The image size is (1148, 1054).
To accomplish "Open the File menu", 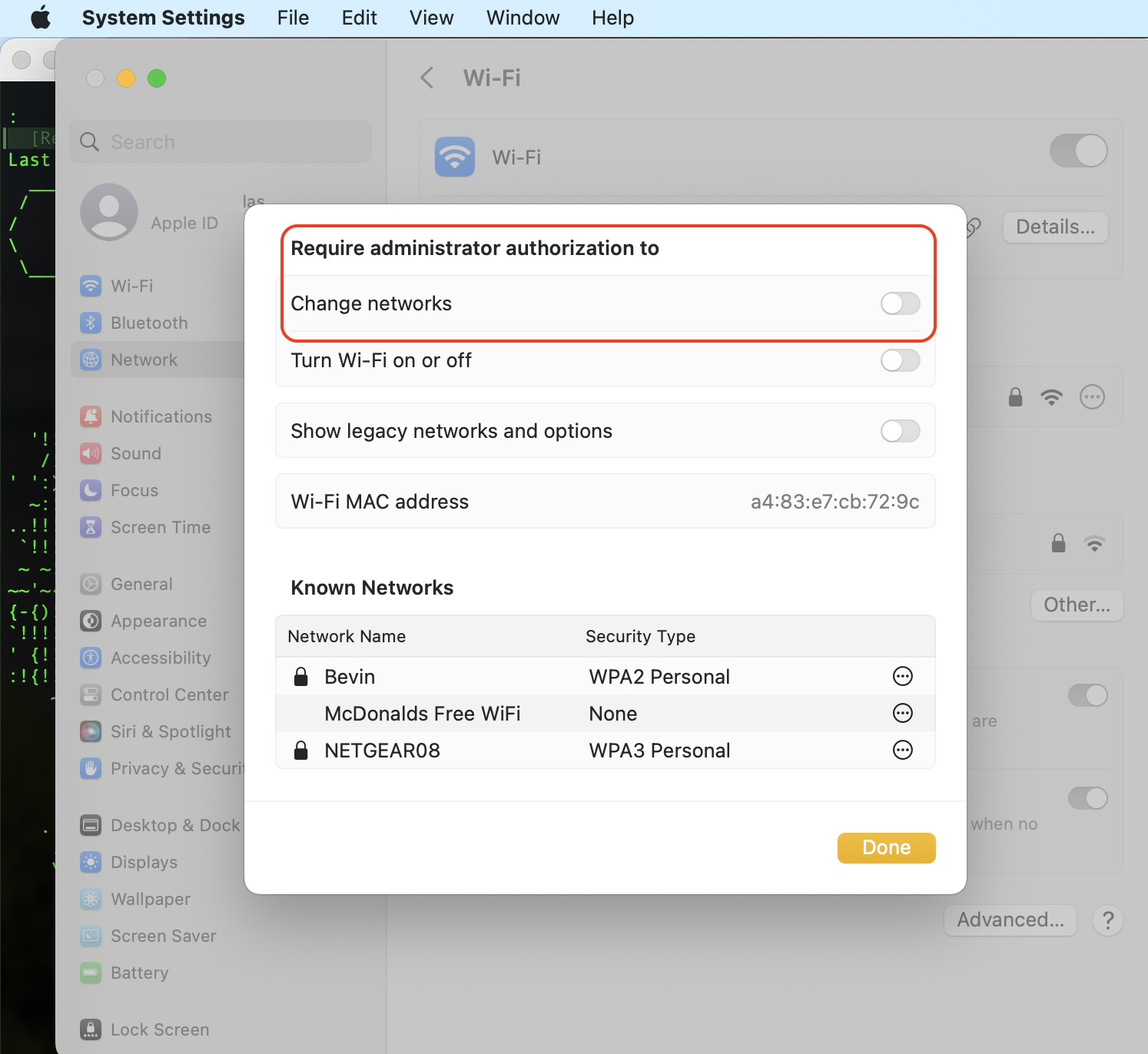I will [293, 18].
